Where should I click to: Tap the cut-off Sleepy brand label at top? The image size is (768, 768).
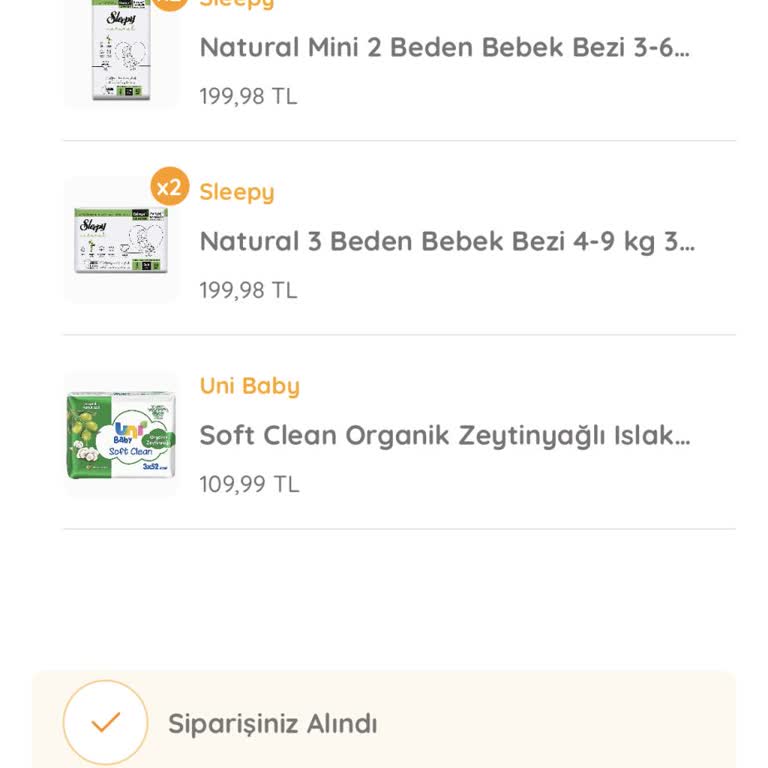237,4
